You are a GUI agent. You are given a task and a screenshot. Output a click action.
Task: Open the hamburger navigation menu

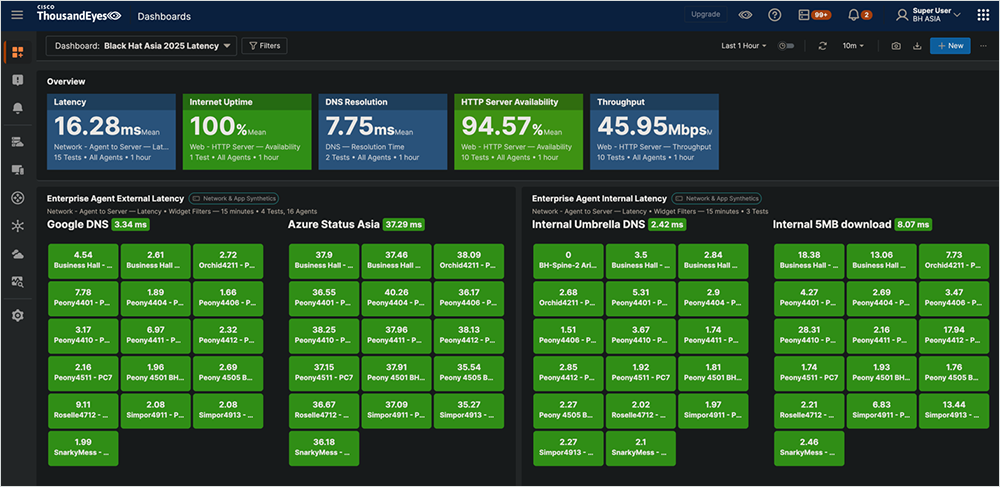[17, 16]
